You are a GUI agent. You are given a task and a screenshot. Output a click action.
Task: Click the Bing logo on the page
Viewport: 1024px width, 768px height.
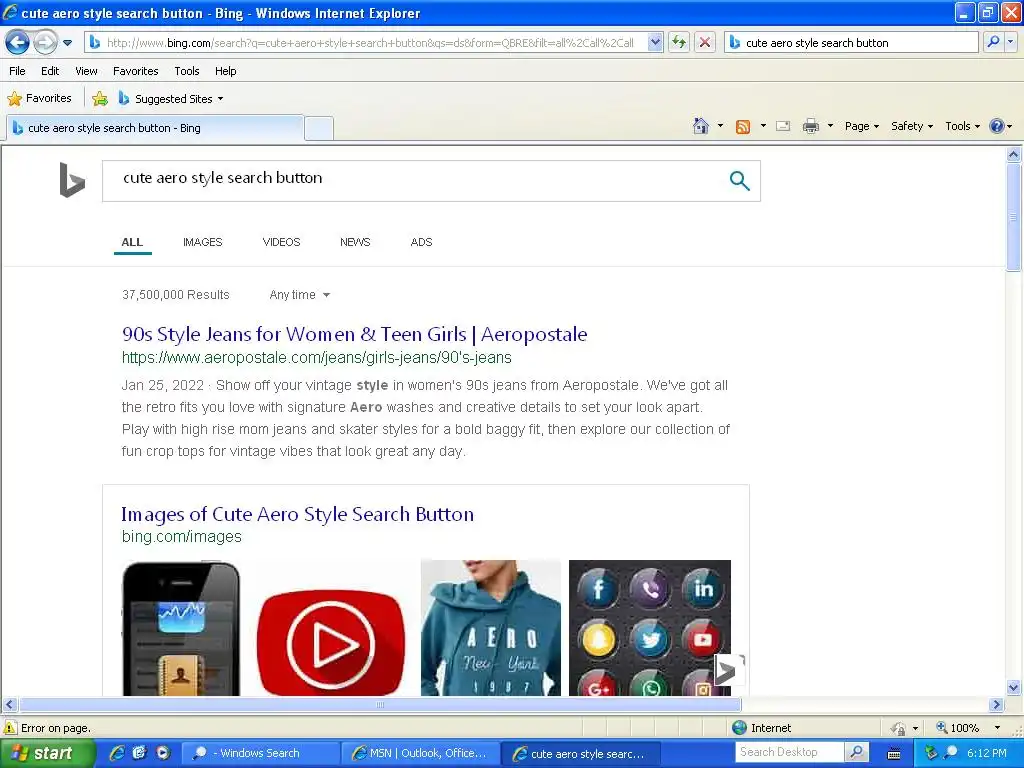pyautogui.click(x=72, y=180)
